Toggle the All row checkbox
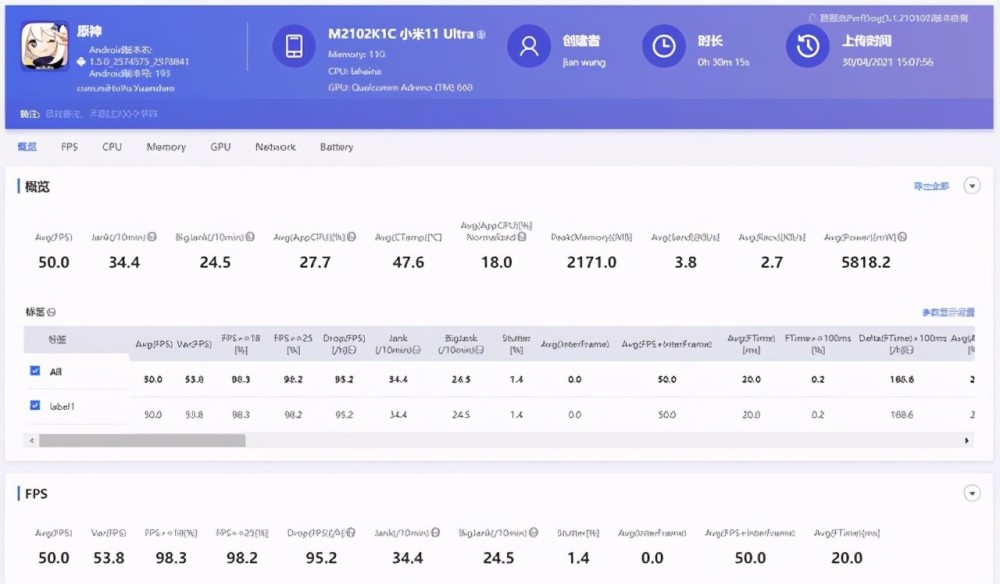This screenshot has width=1000, height=584. coord(35,371)
